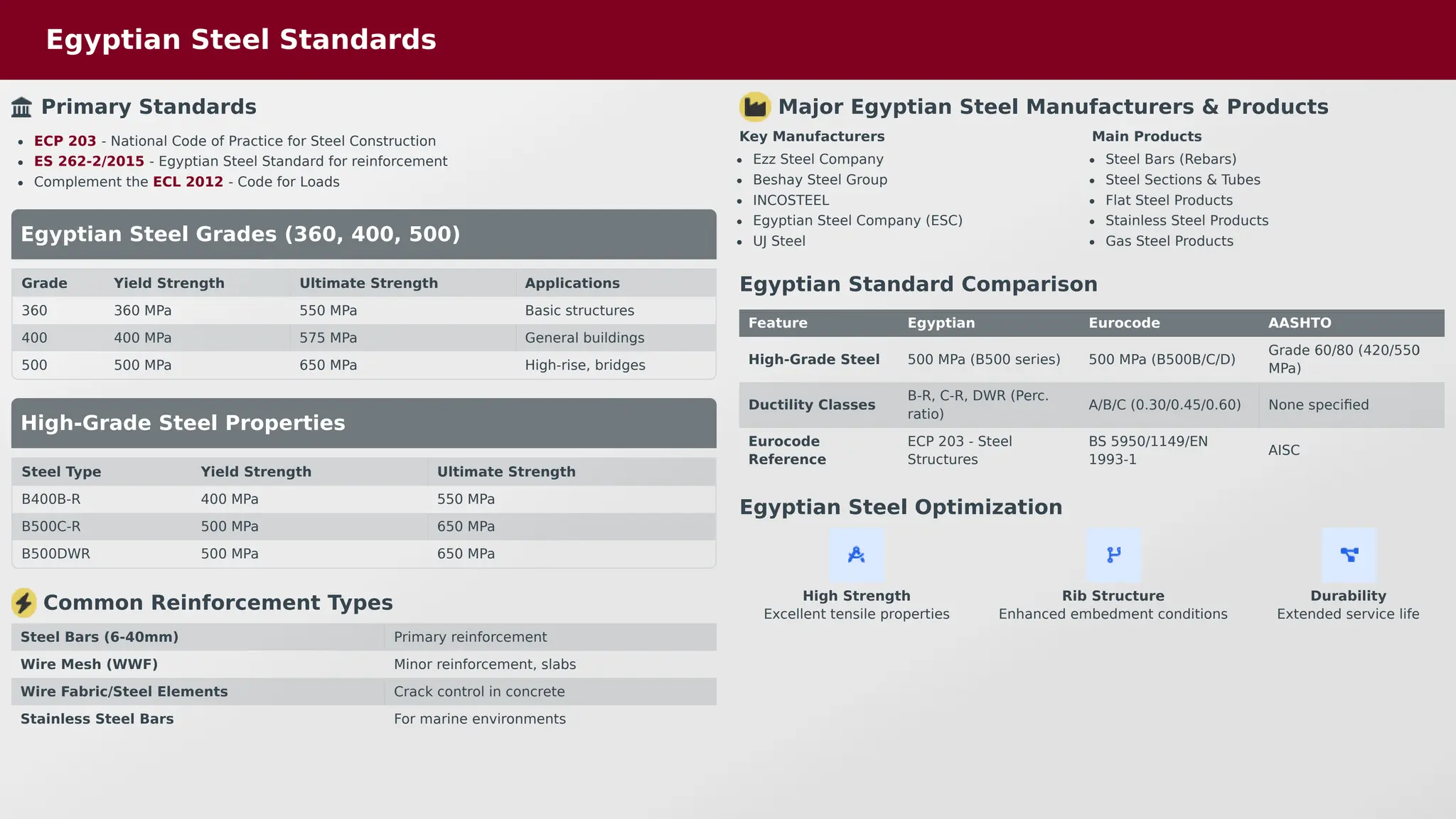Select the BS 5950/1149/EN 1993-1 cell
This screenshot has height=819, width=1456.
(x=1148, y=451)
